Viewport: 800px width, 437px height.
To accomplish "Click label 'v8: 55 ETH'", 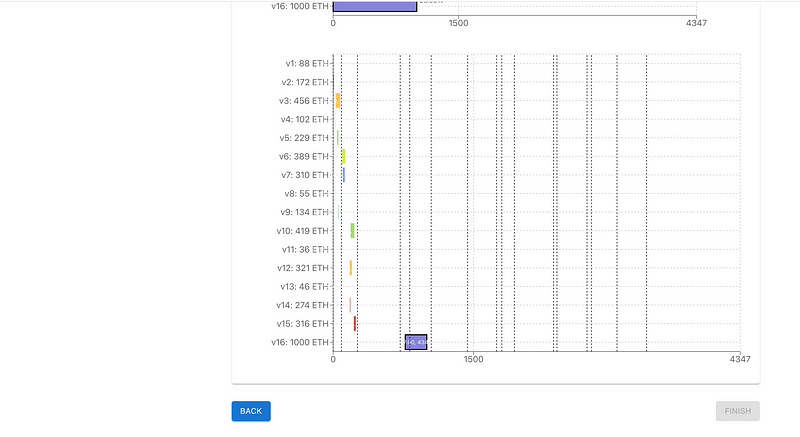I will pyautogui.click(x=307, y=193).
